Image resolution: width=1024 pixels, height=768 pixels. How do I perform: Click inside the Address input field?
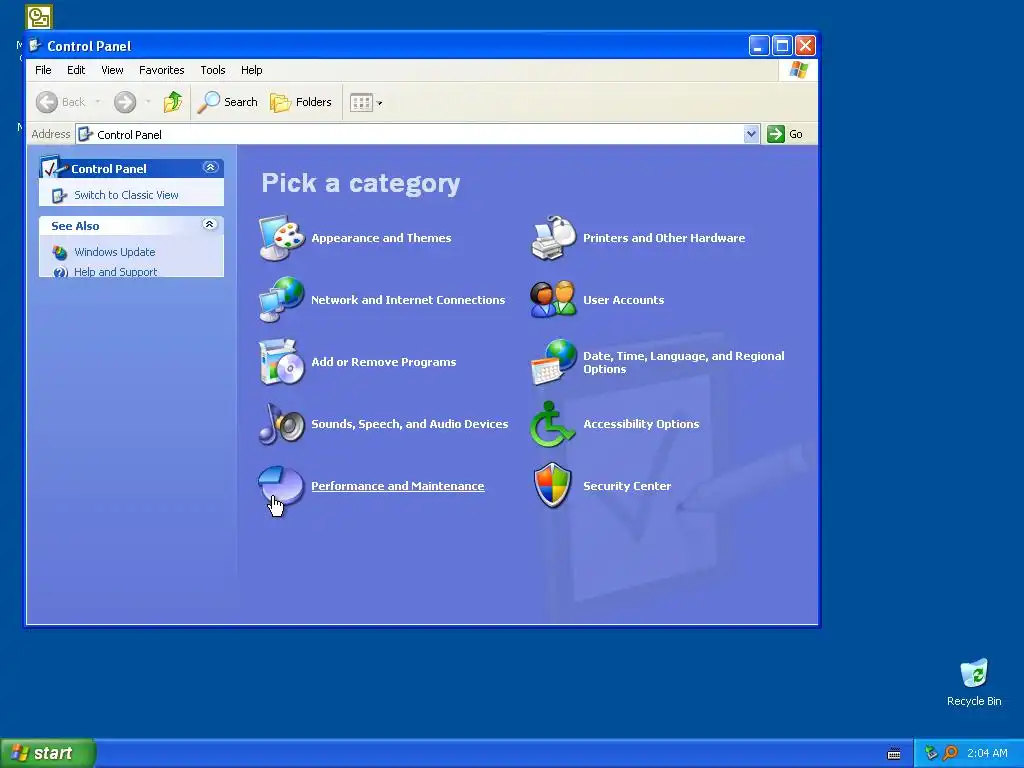pyautogui.click(x=409, y=134)
